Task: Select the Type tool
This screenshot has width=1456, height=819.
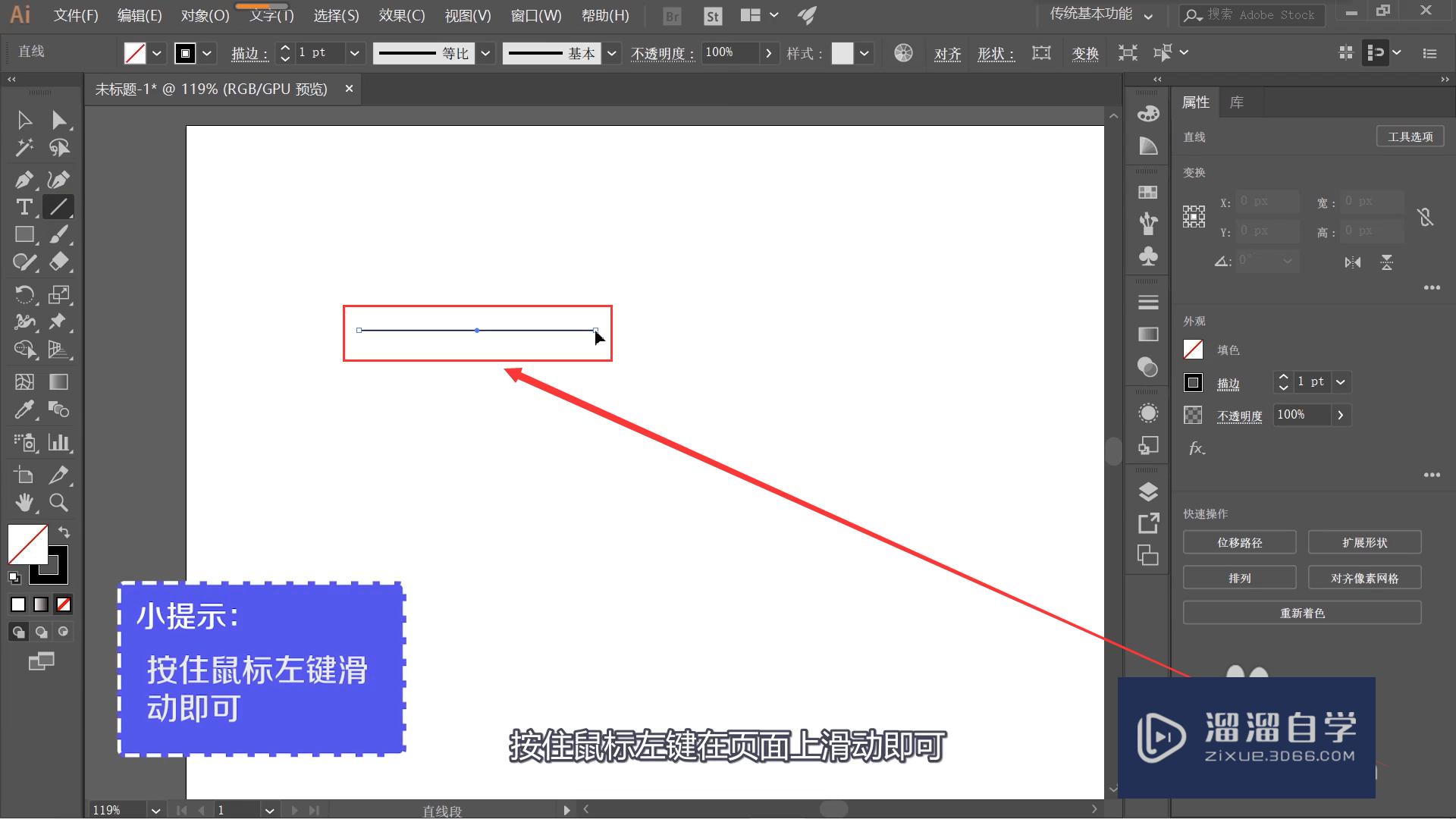Action: (x=24, y=207)
